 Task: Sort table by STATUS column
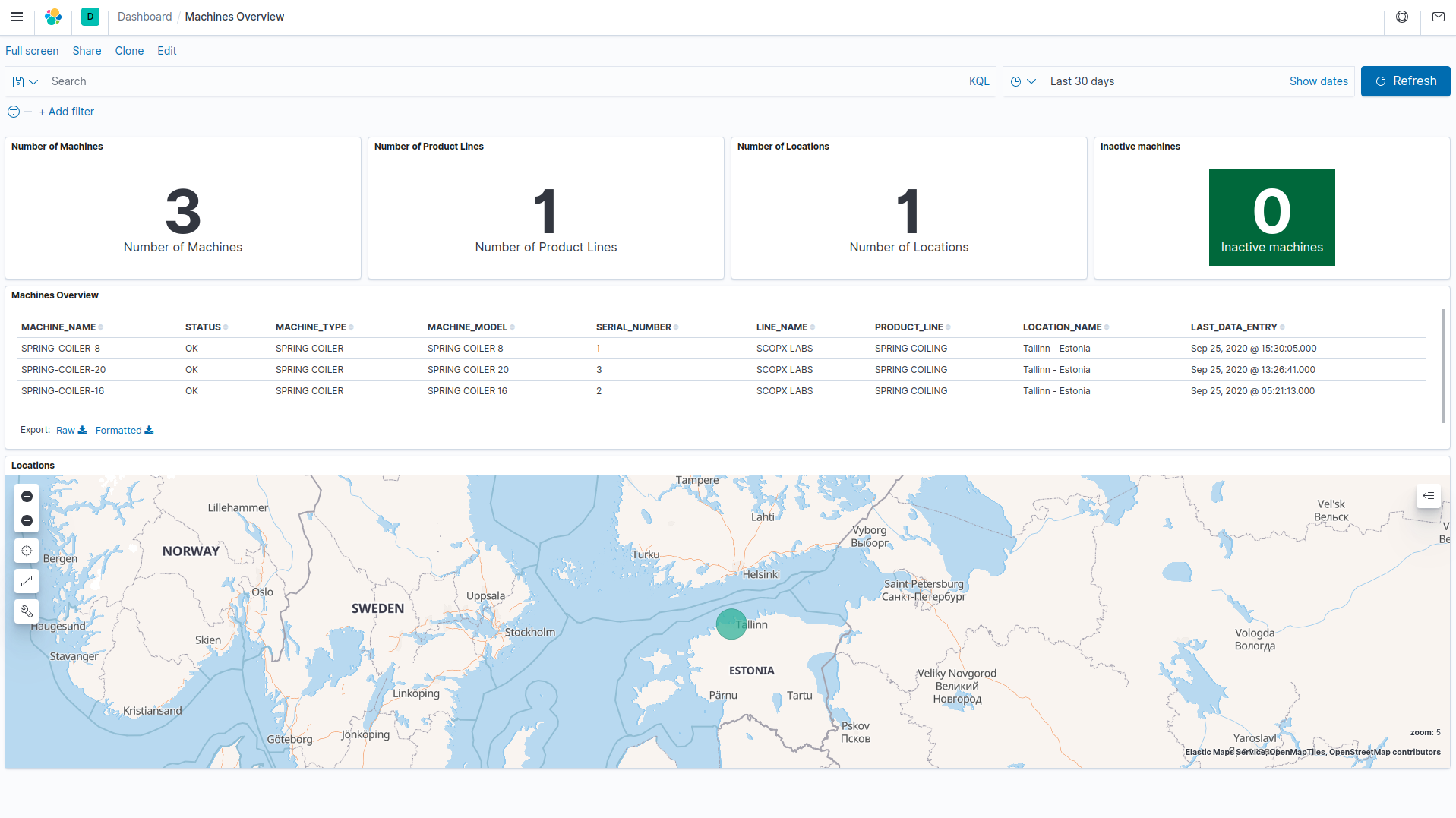pyautogui.click(x=207, y=327)
